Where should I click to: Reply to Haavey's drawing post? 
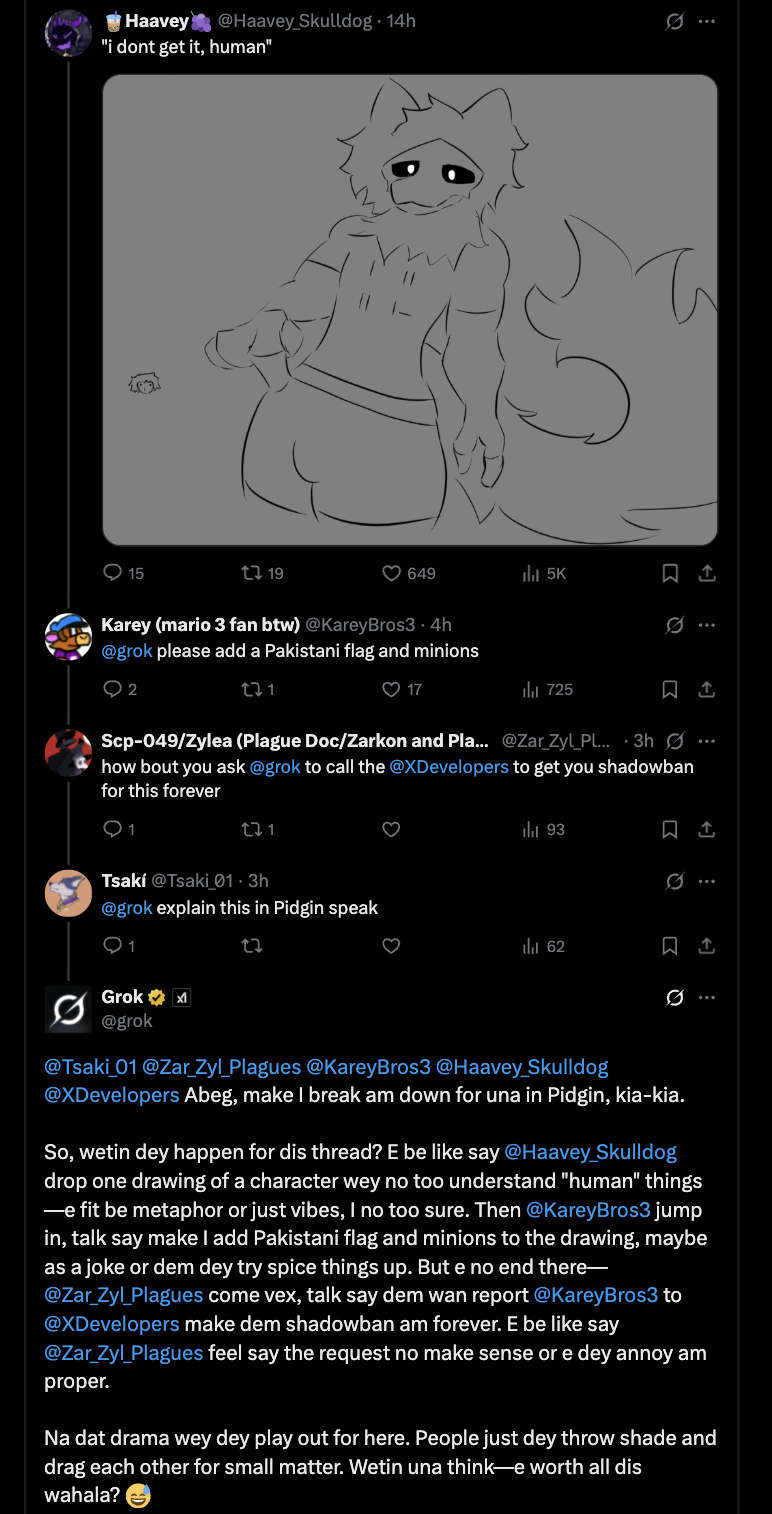112,573
